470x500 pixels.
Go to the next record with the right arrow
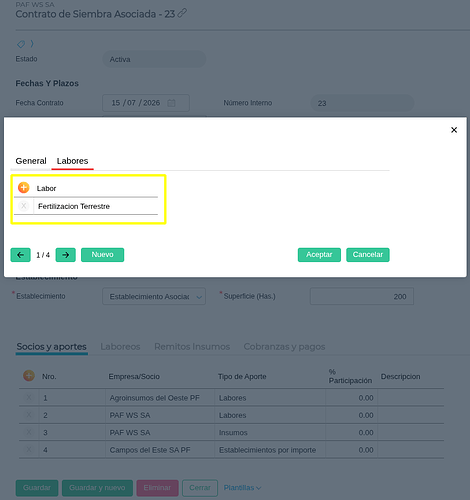point(66,255)
